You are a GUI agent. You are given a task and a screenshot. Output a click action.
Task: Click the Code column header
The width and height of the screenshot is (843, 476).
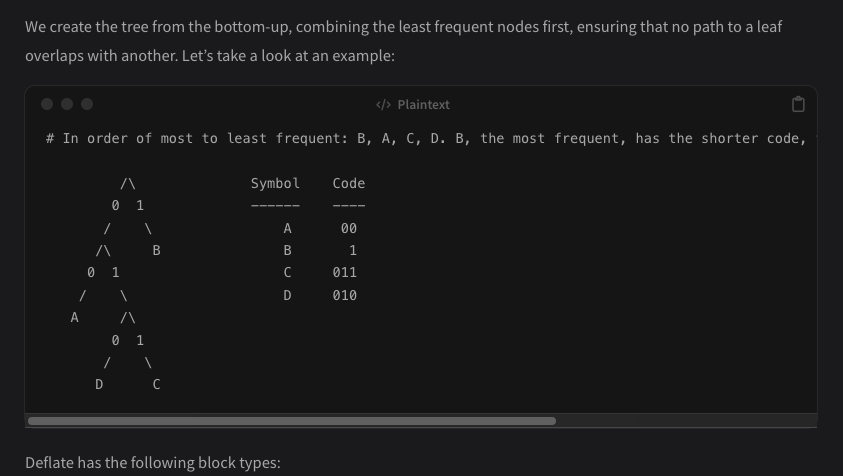[349, 183]
